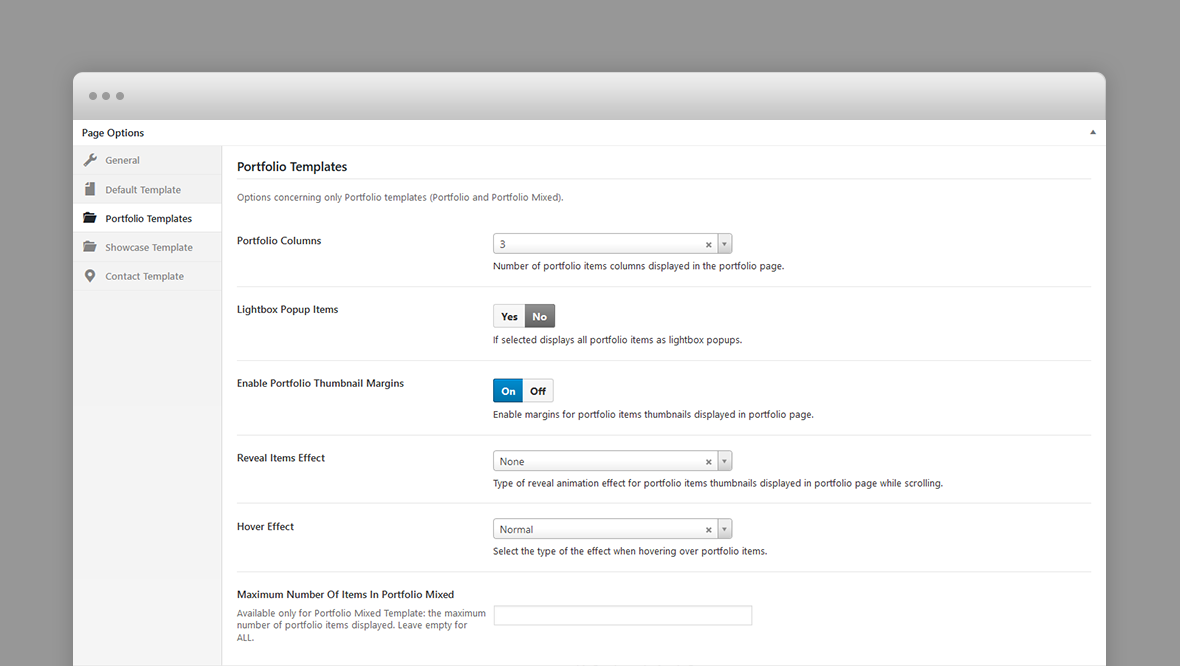Click the Reveal Items Effect box showing None
The height and width of the screenshot is (666, 1180).
613,461
